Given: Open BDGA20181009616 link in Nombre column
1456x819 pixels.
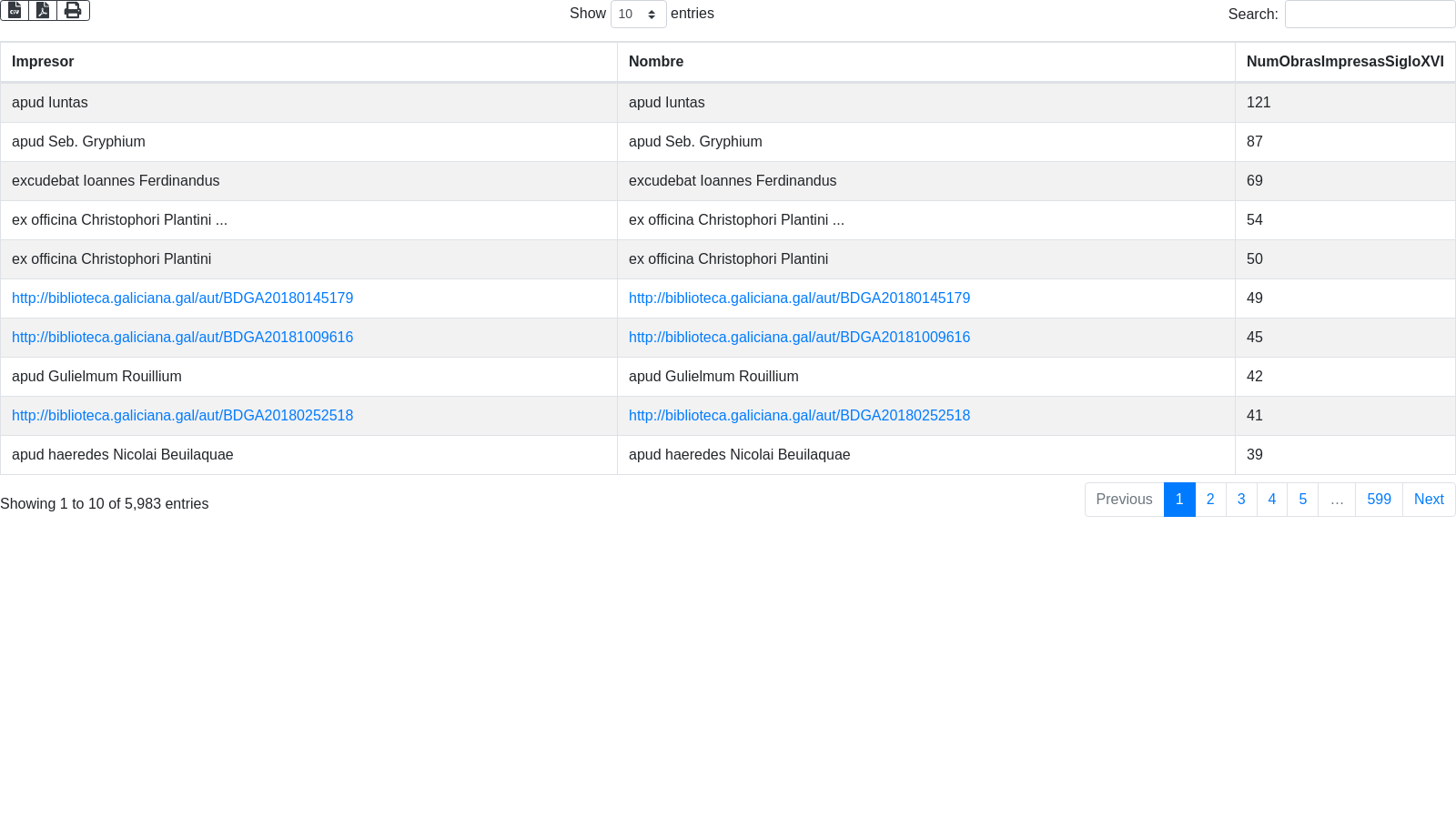Looking at the screenshot, I should click(x=799, y=338).
